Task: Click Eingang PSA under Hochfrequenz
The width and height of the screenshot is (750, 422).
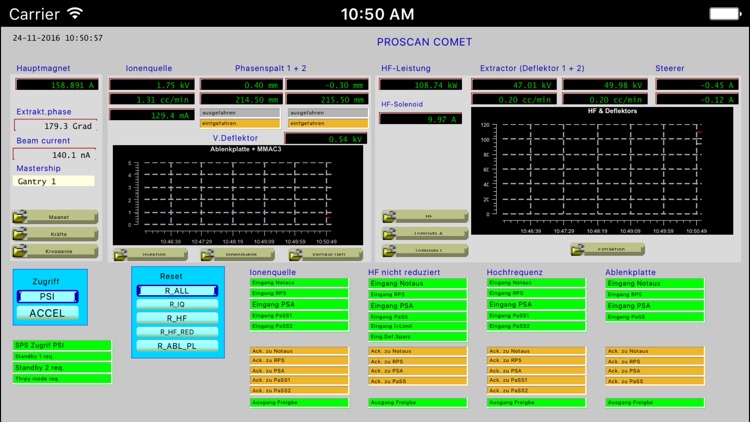Action: [x=536, y=304]
